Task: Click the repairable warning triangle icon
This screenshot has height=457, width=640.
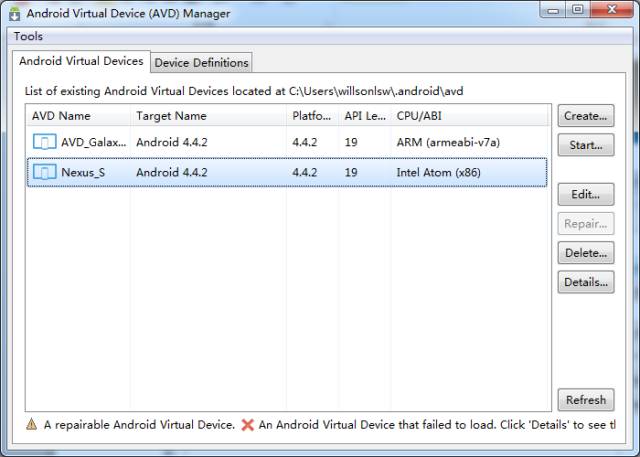Action: (x=31, y=424)
